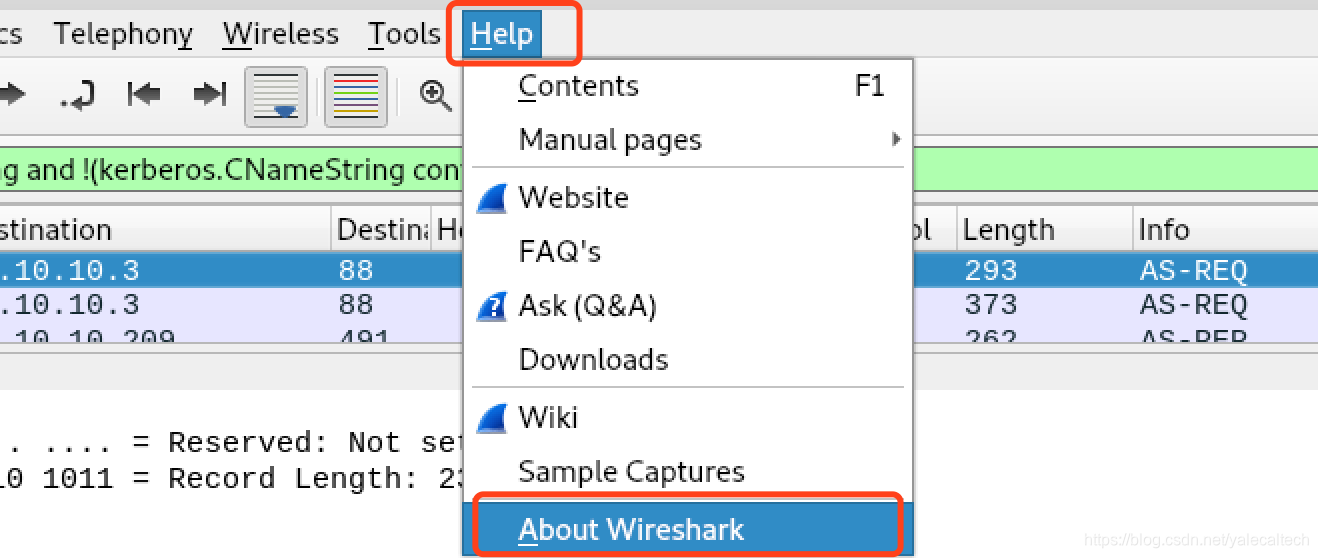Open the Telephony menu
The width and height of the screenshot is (1318, 558).
[x=123, y=34]
